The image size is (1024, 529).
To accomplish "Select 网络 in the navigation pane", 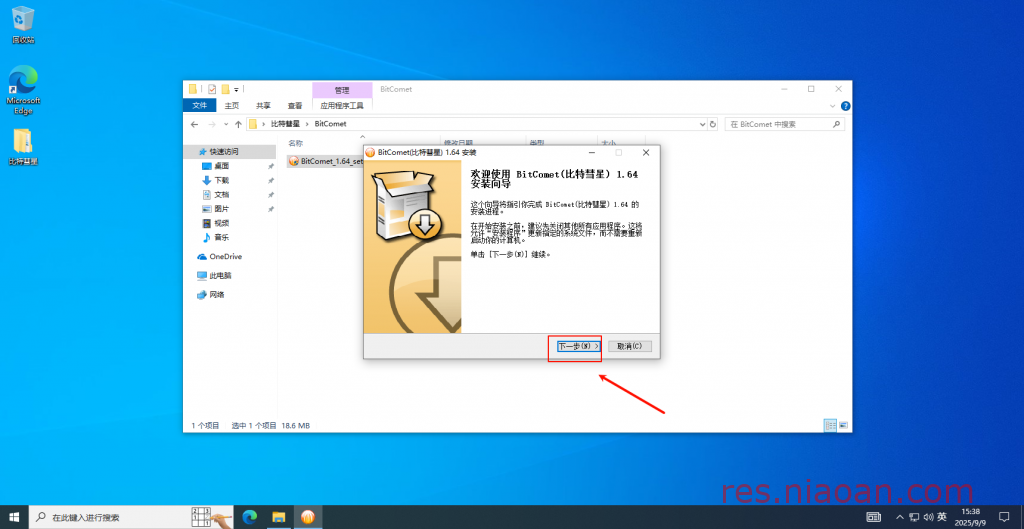I will [x=217, y=295].
